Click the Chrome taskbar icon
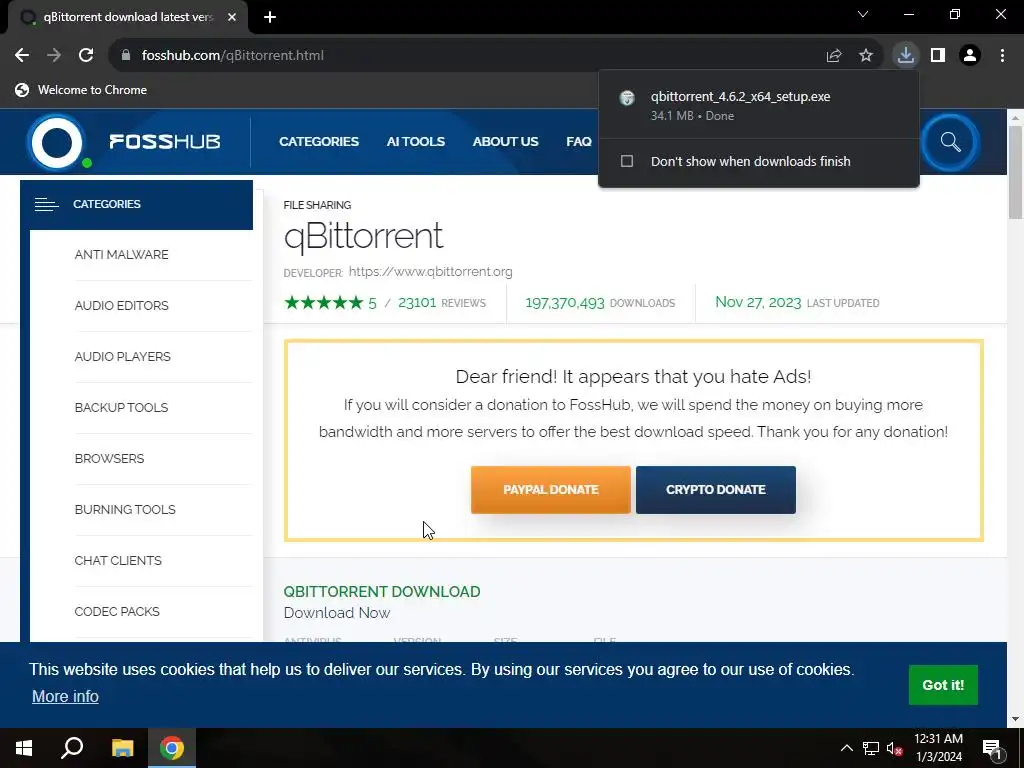The width and height of the screenshot is (1024, 768). click(172, 748)
